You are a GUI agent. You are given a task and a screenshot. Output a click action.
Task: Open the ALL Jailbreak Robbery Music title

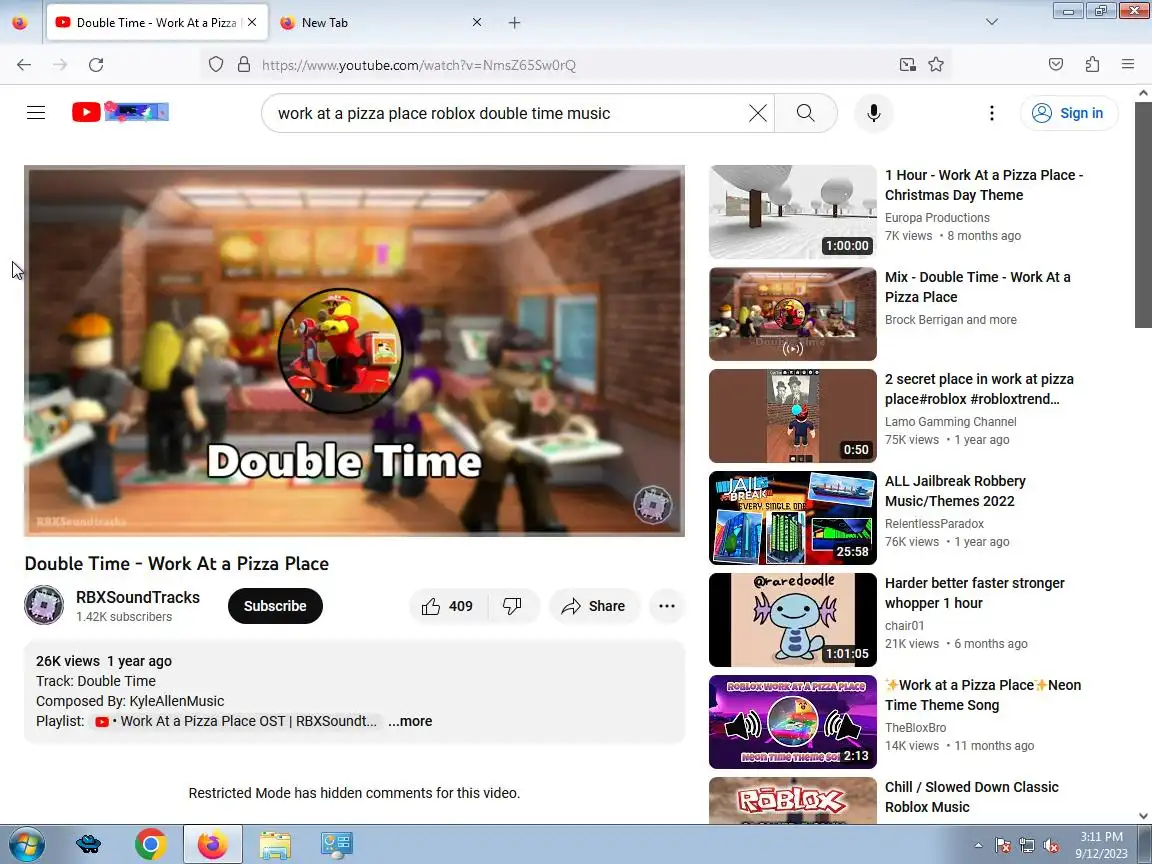(955, 491)
